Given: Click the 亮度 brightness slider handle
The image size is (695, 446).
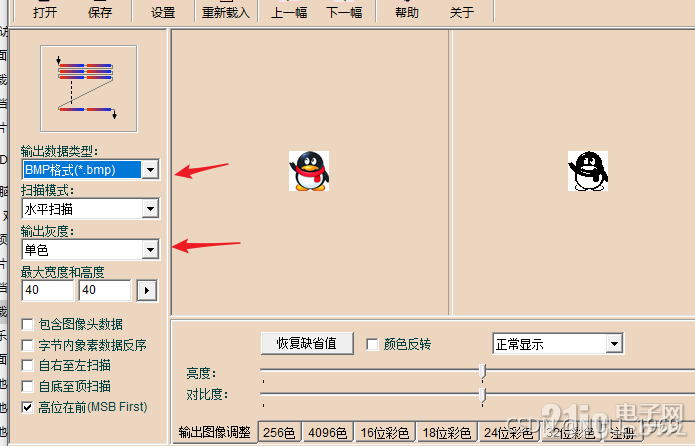Looking at the screenshot, I should [x=482, y=372].
